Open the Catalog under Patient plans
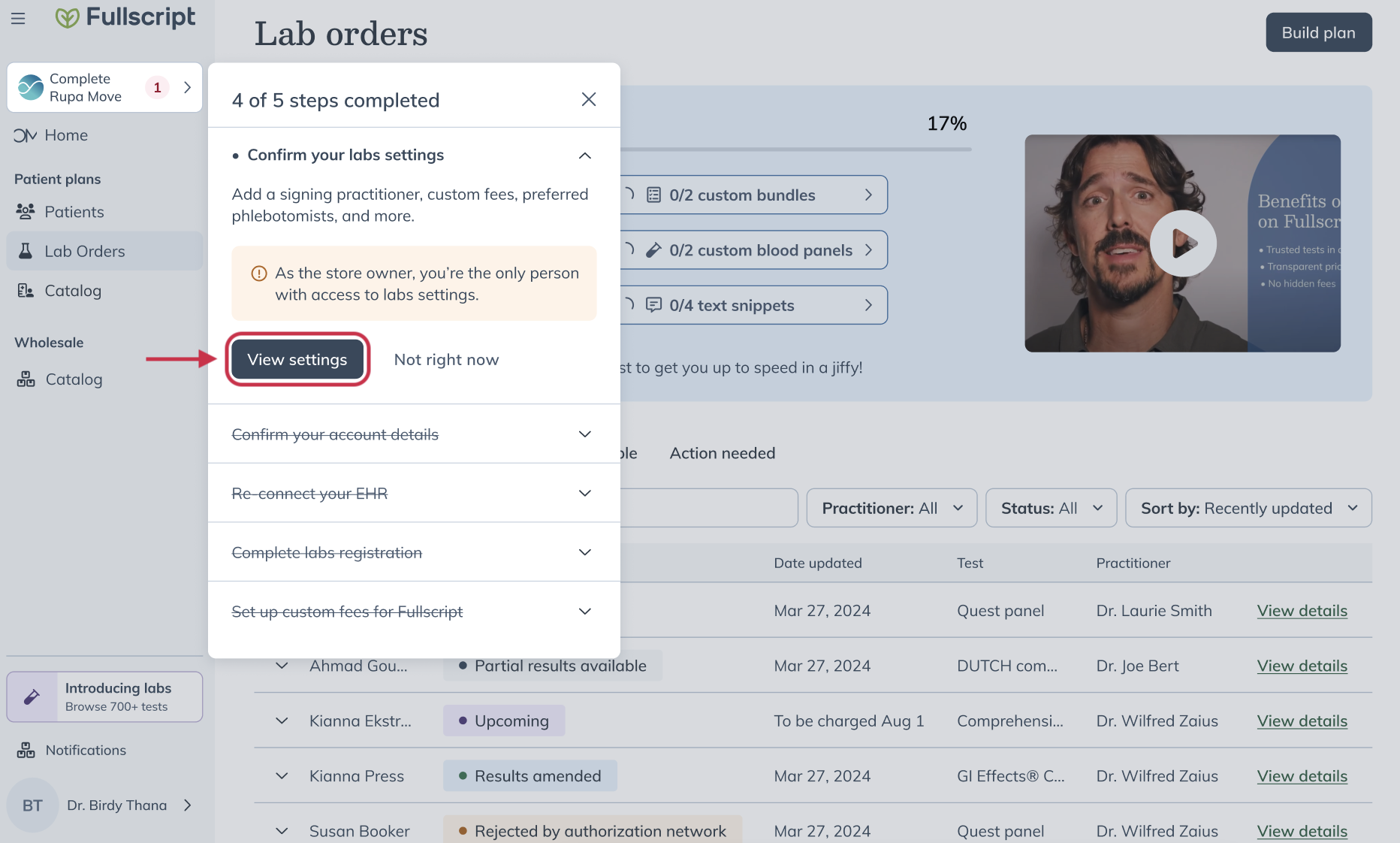The width and height of the screenshot is (1400, 843). [x=73, y=291]
